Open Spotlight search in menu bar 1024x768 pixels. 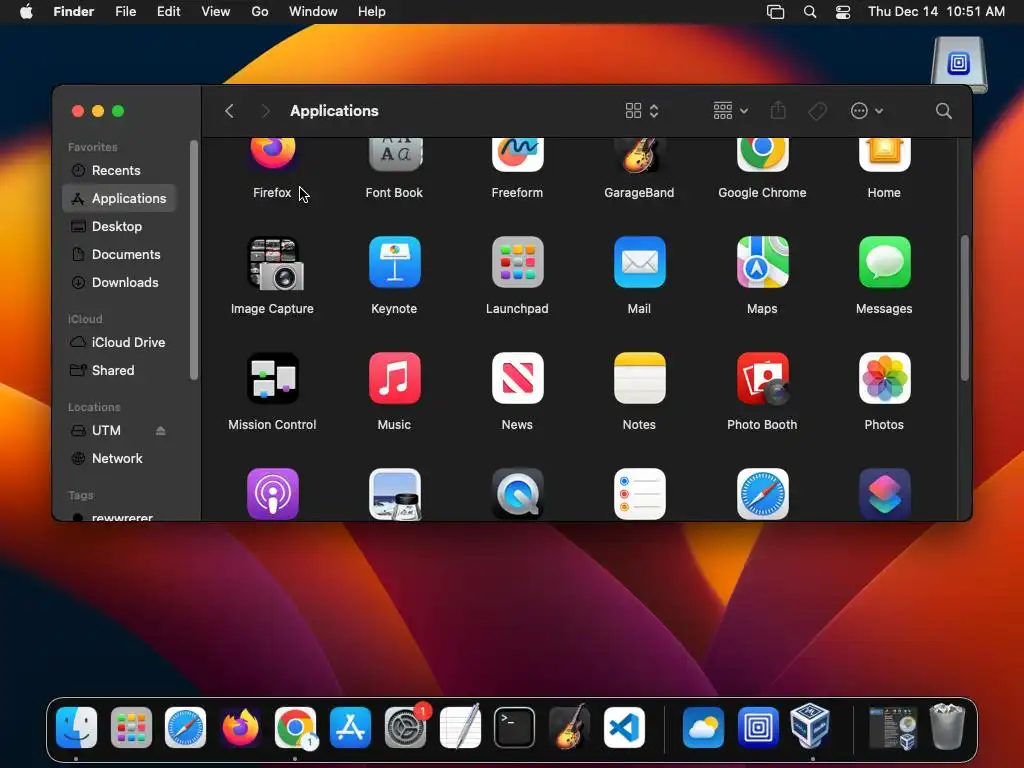point(810,12)
